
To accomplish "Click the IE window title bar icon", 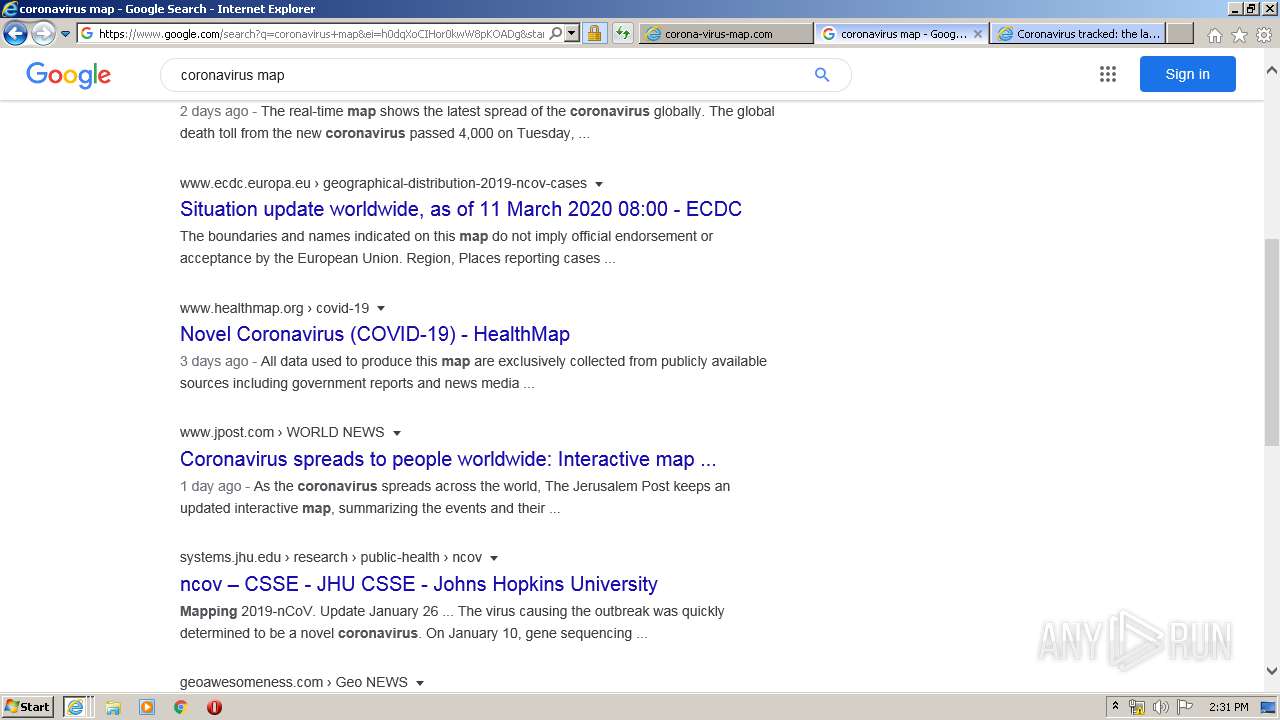I will coord(10,9).
